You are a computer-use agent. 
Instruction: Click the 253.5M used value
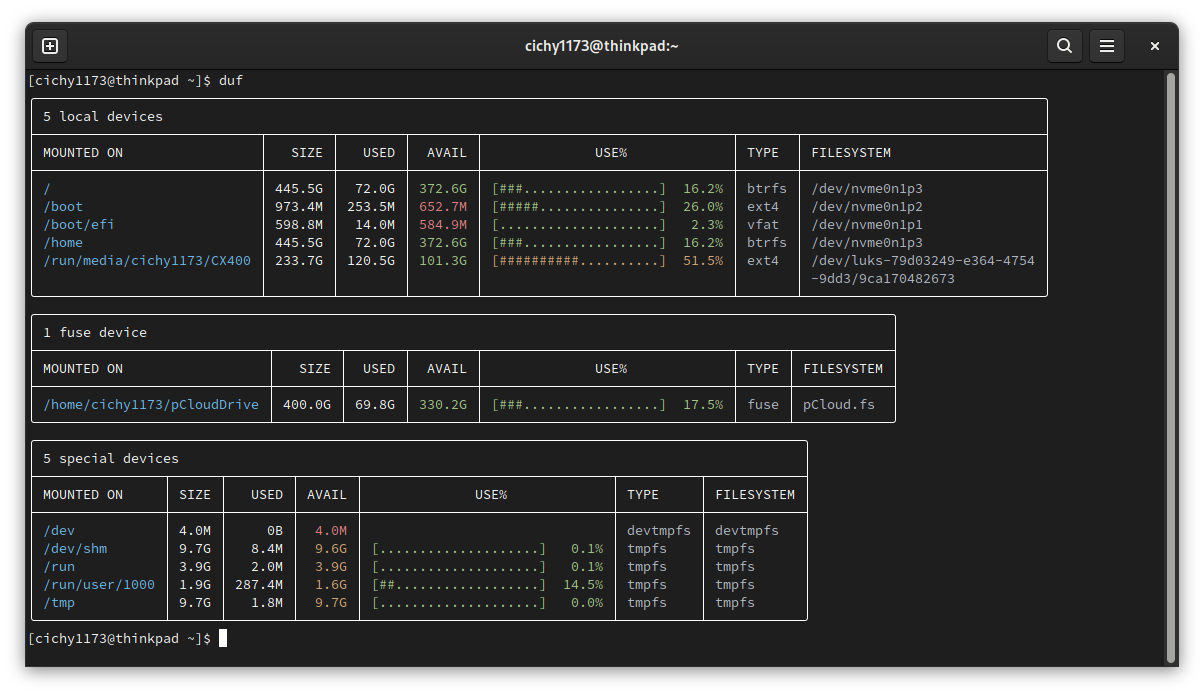[371, 206]
